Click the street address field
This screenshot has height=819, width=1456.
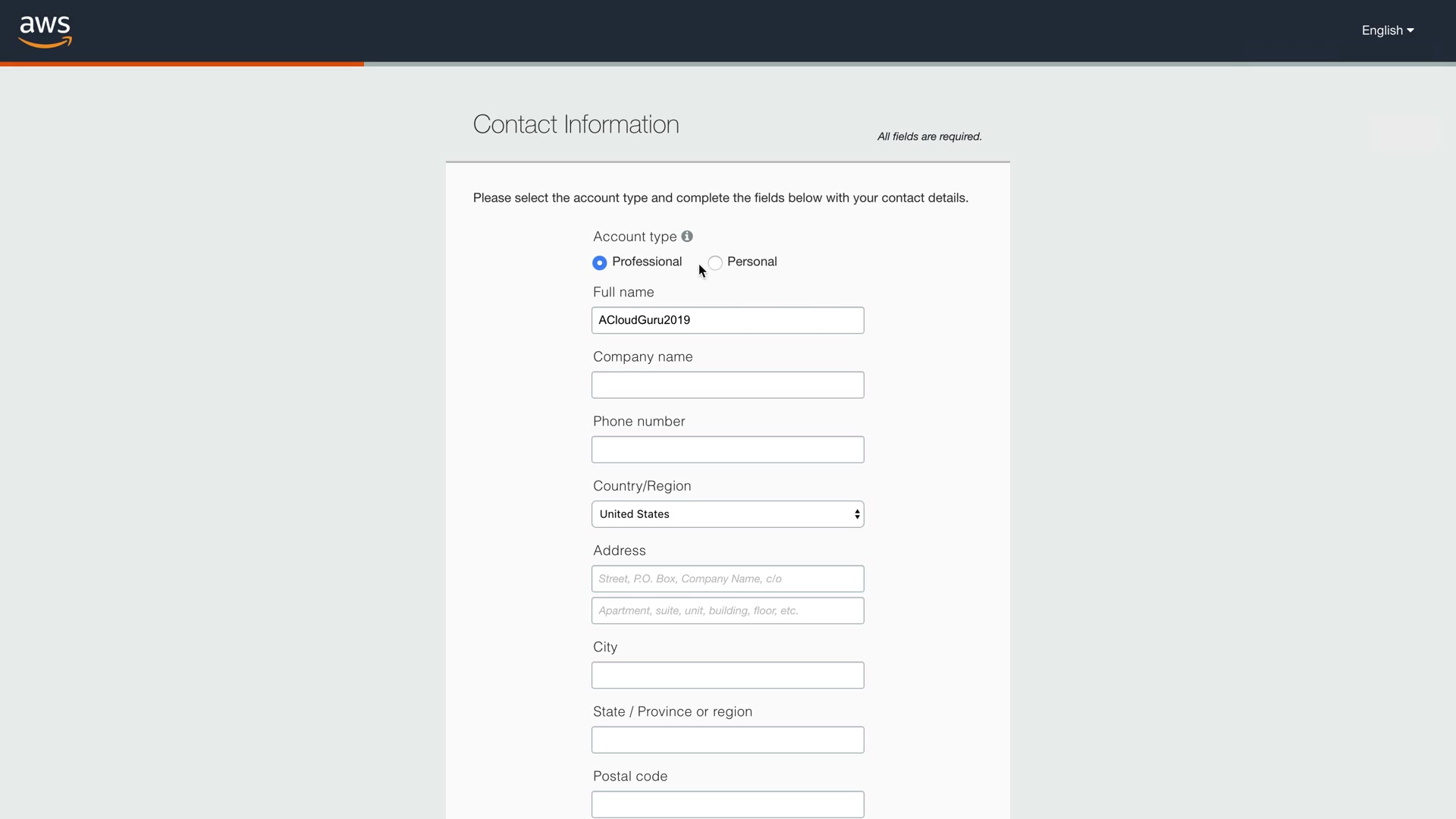point(727,579)
